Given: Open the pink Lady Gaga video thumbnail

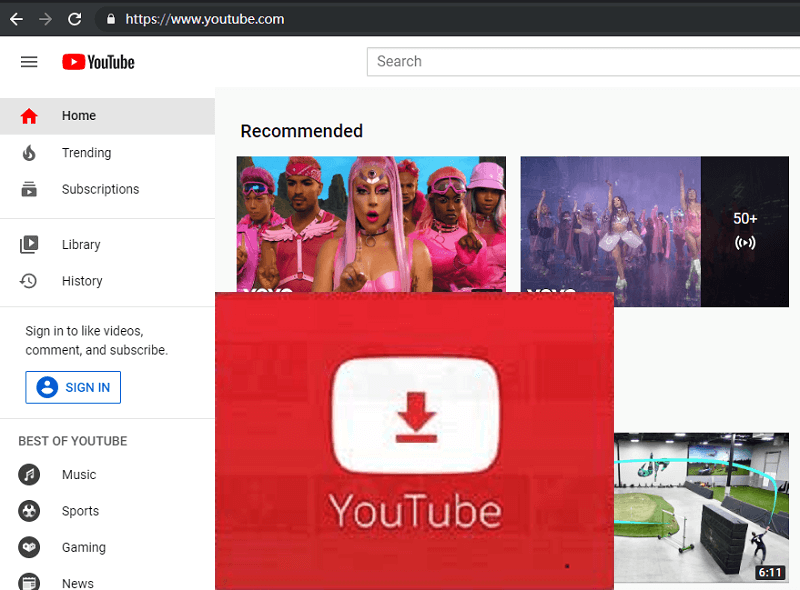Looking at the screenshot, I should point(371,224).
